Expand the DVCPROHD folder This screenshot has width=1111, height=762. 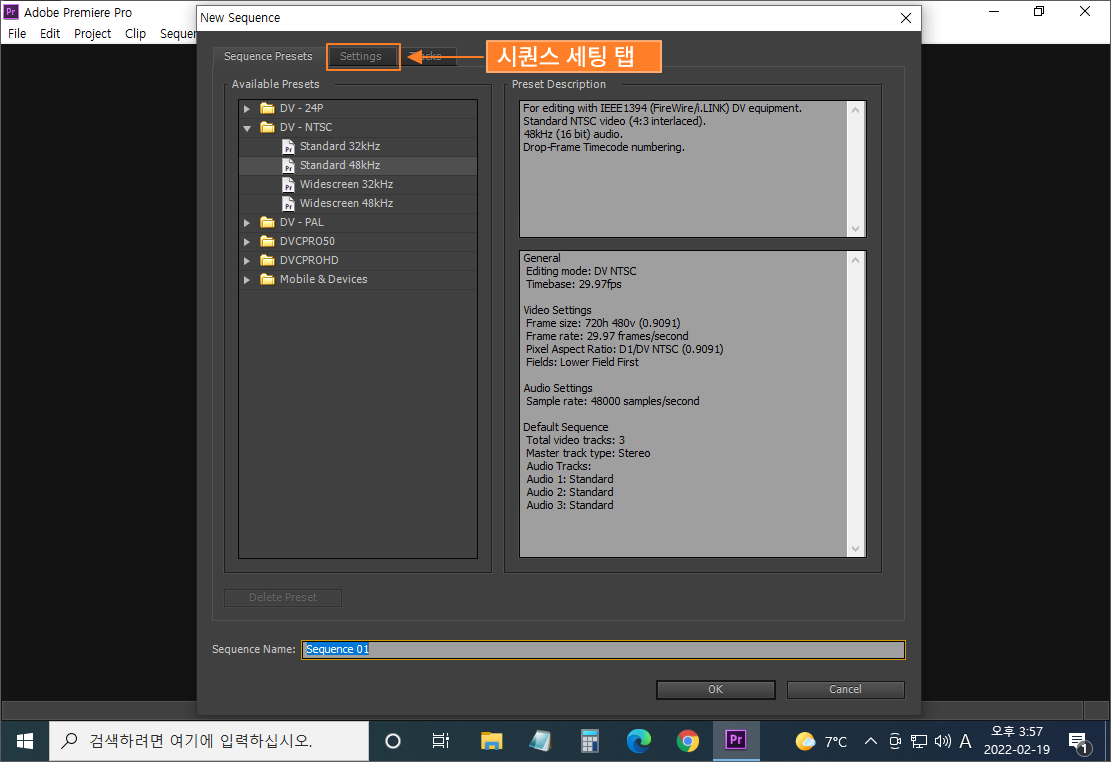click(x=247, y=261)
